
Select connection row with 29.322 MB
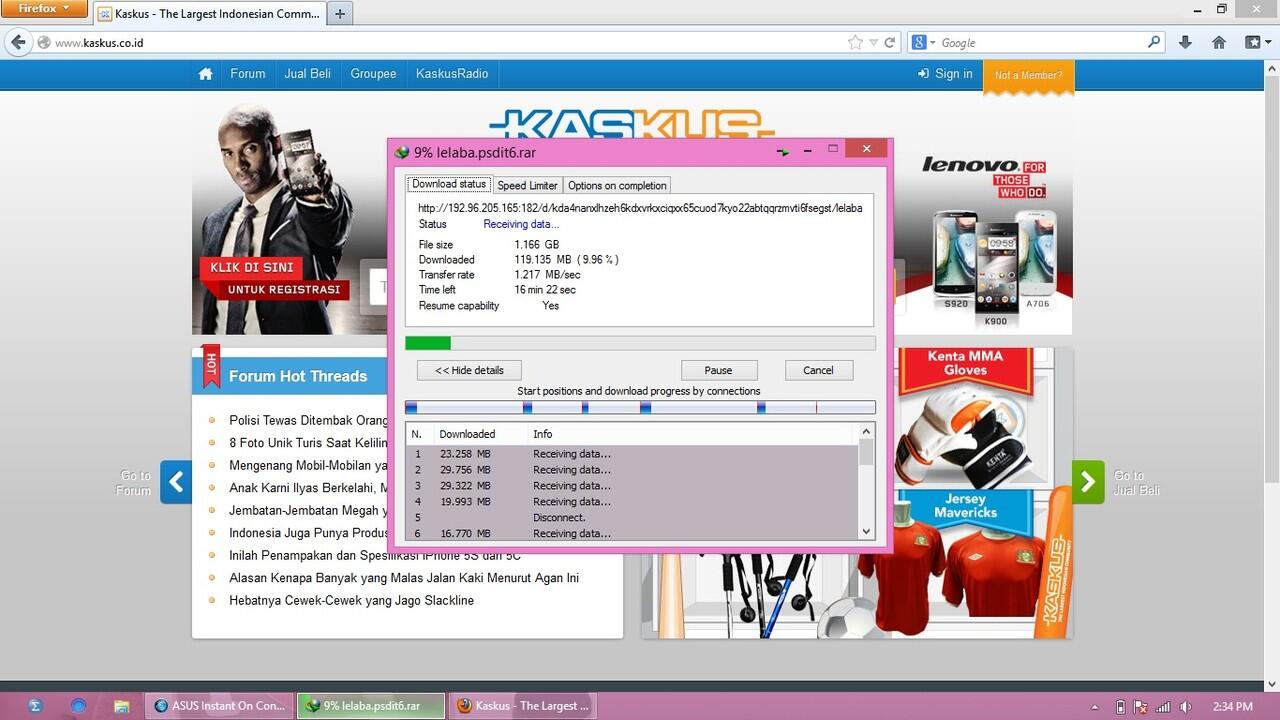coord(632,486)
